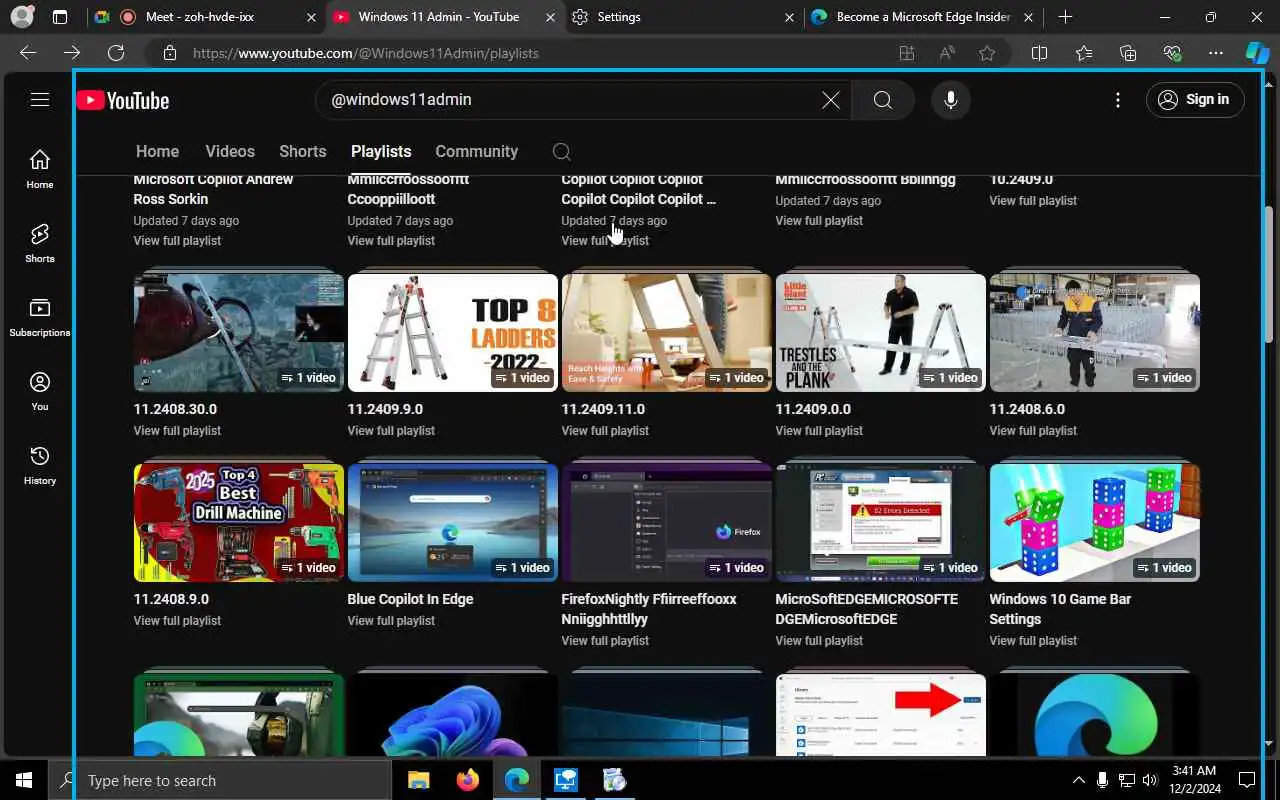Switch to the channel Home tab
1280x800 pixels.
(157, 151)
